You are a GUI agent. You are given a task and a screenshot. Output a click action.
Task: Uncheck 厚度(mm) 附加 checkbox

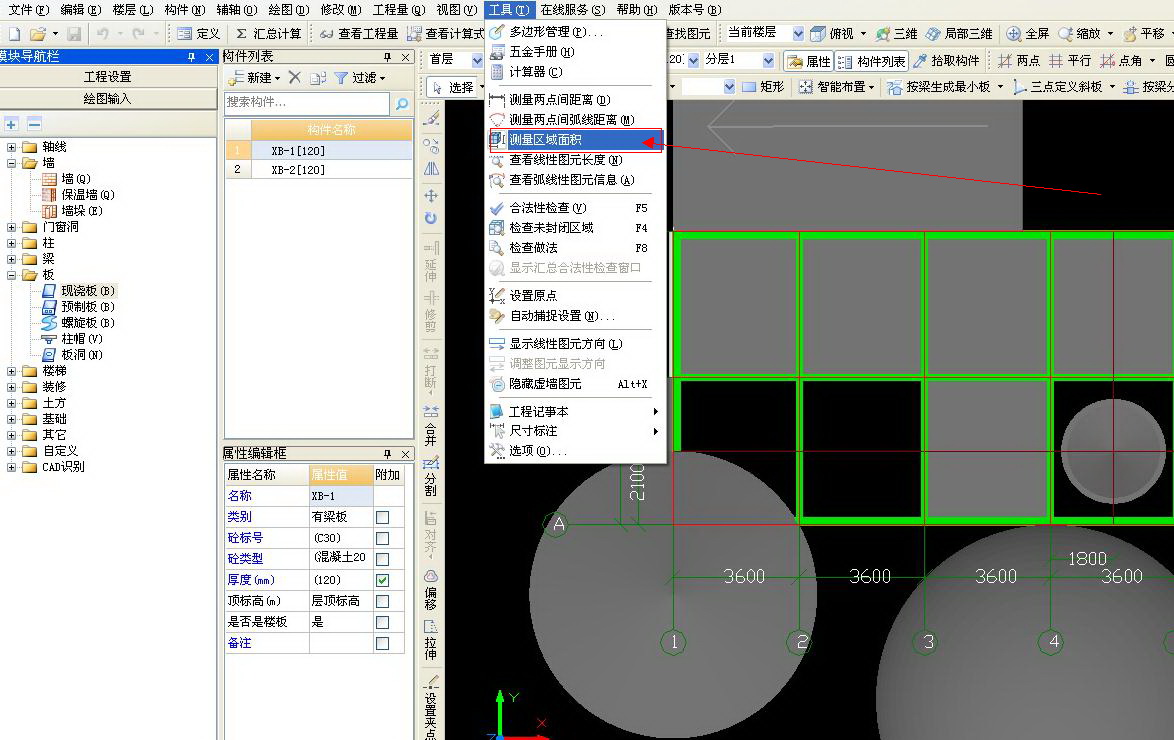383,580
